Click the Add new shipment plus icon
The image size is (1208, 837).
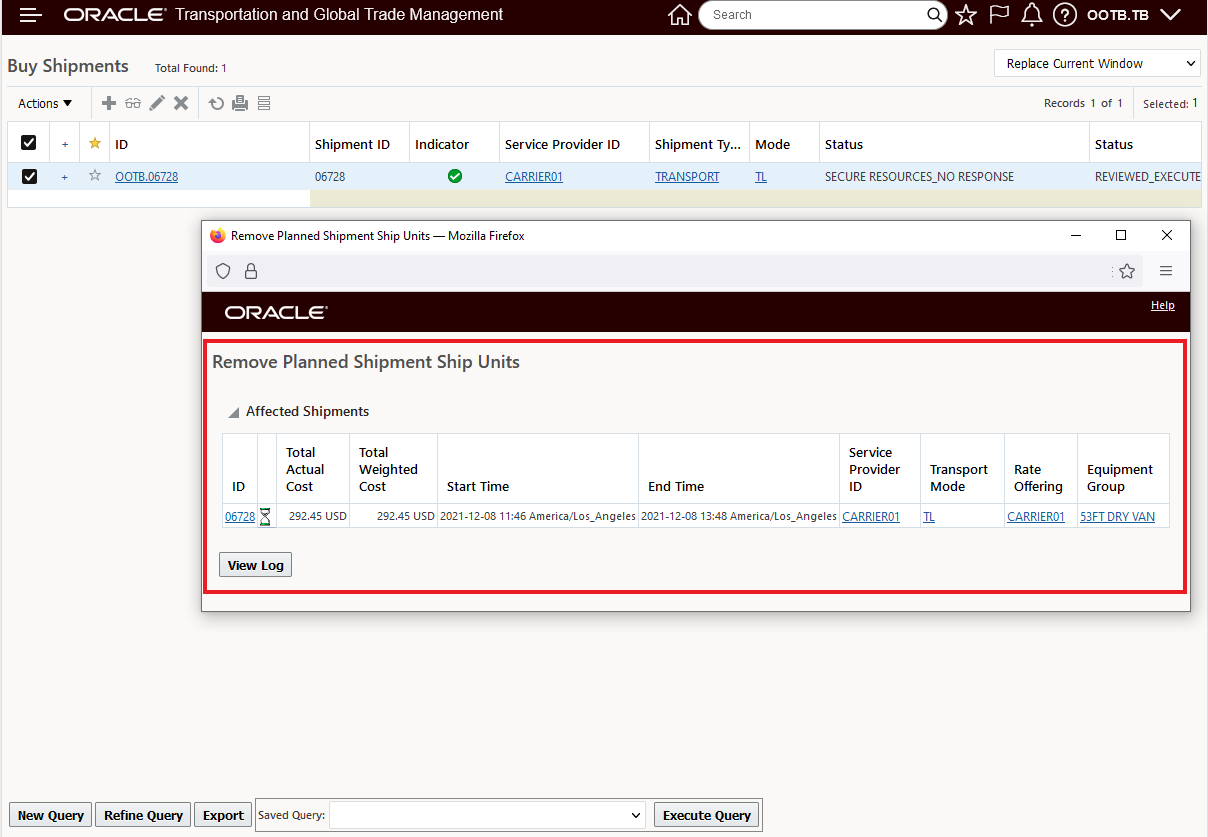tap(109, 103)
